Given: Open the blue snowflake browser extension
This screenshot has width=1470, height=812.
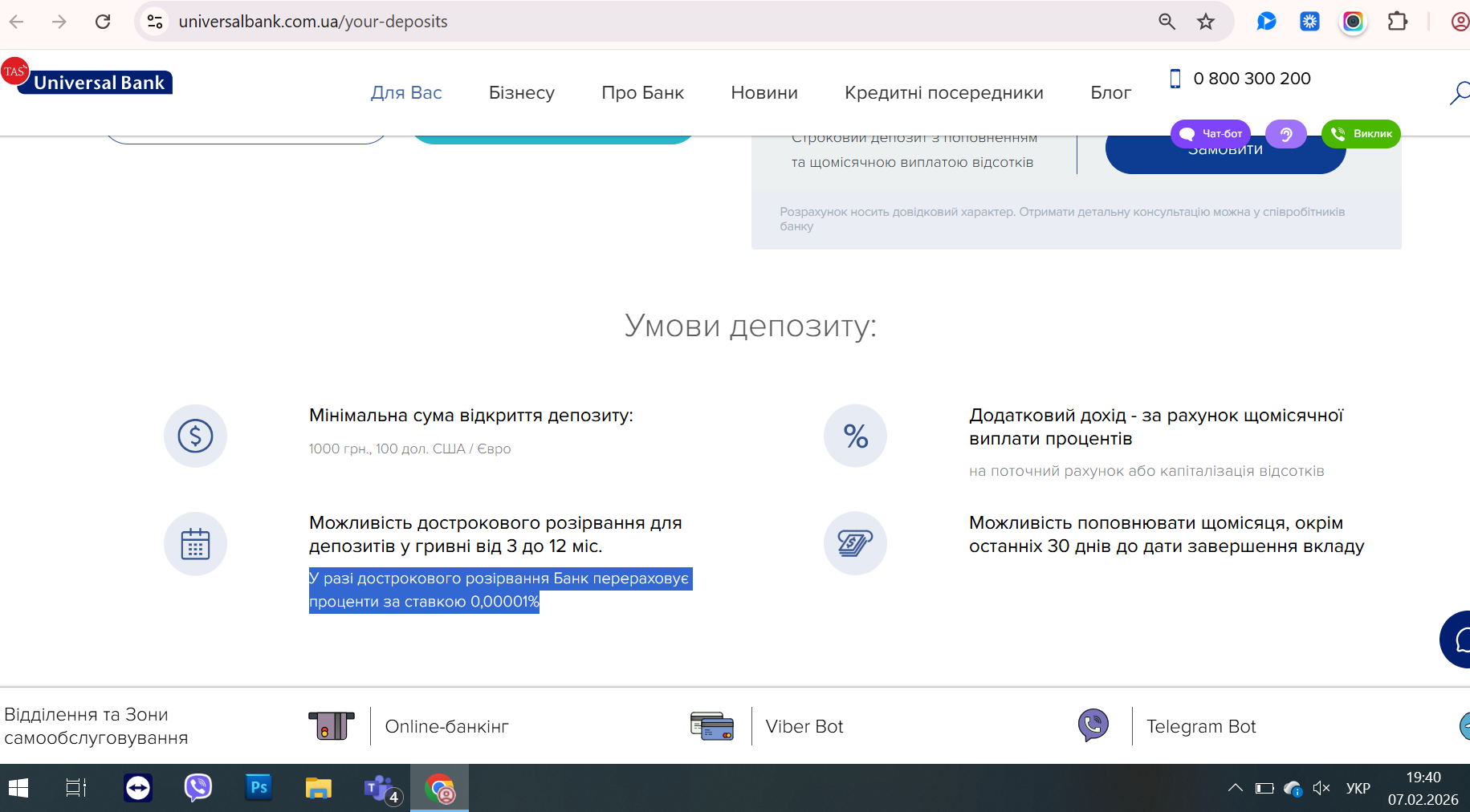Looking at the screenshot, I should [1309, 22].
